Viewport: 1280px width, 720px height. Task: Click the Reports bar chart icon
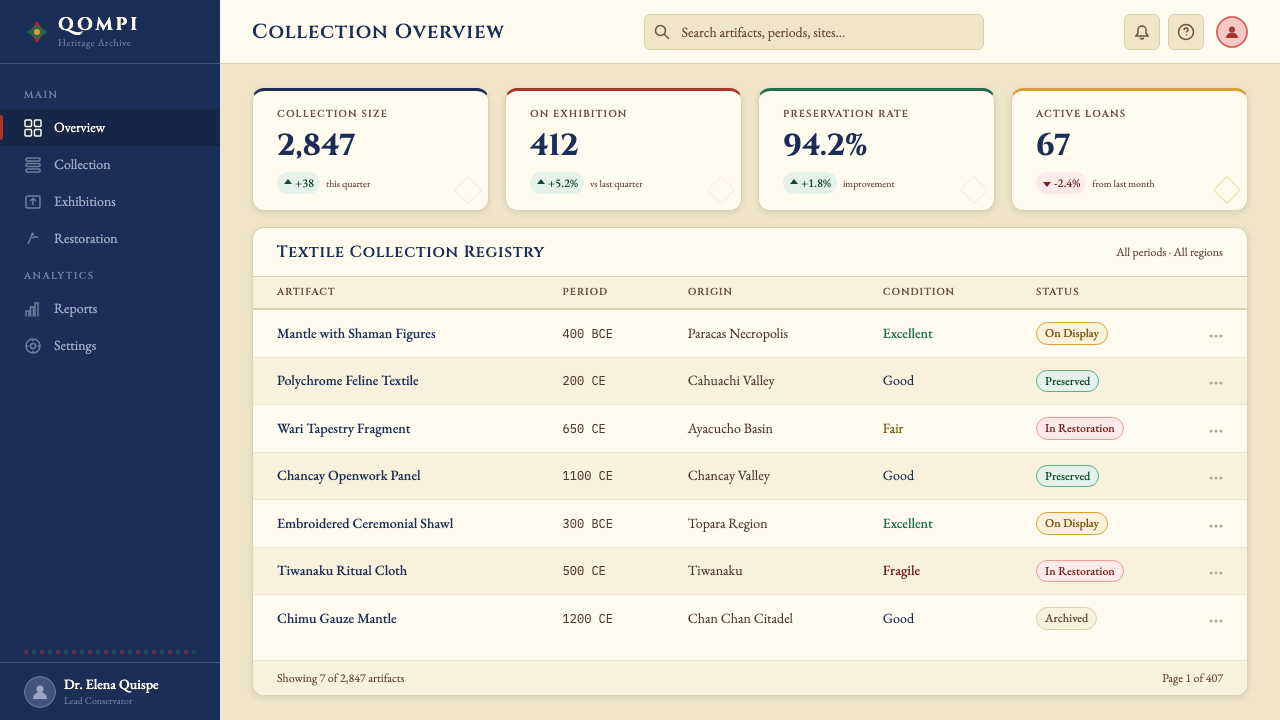[x=33, y=309]
